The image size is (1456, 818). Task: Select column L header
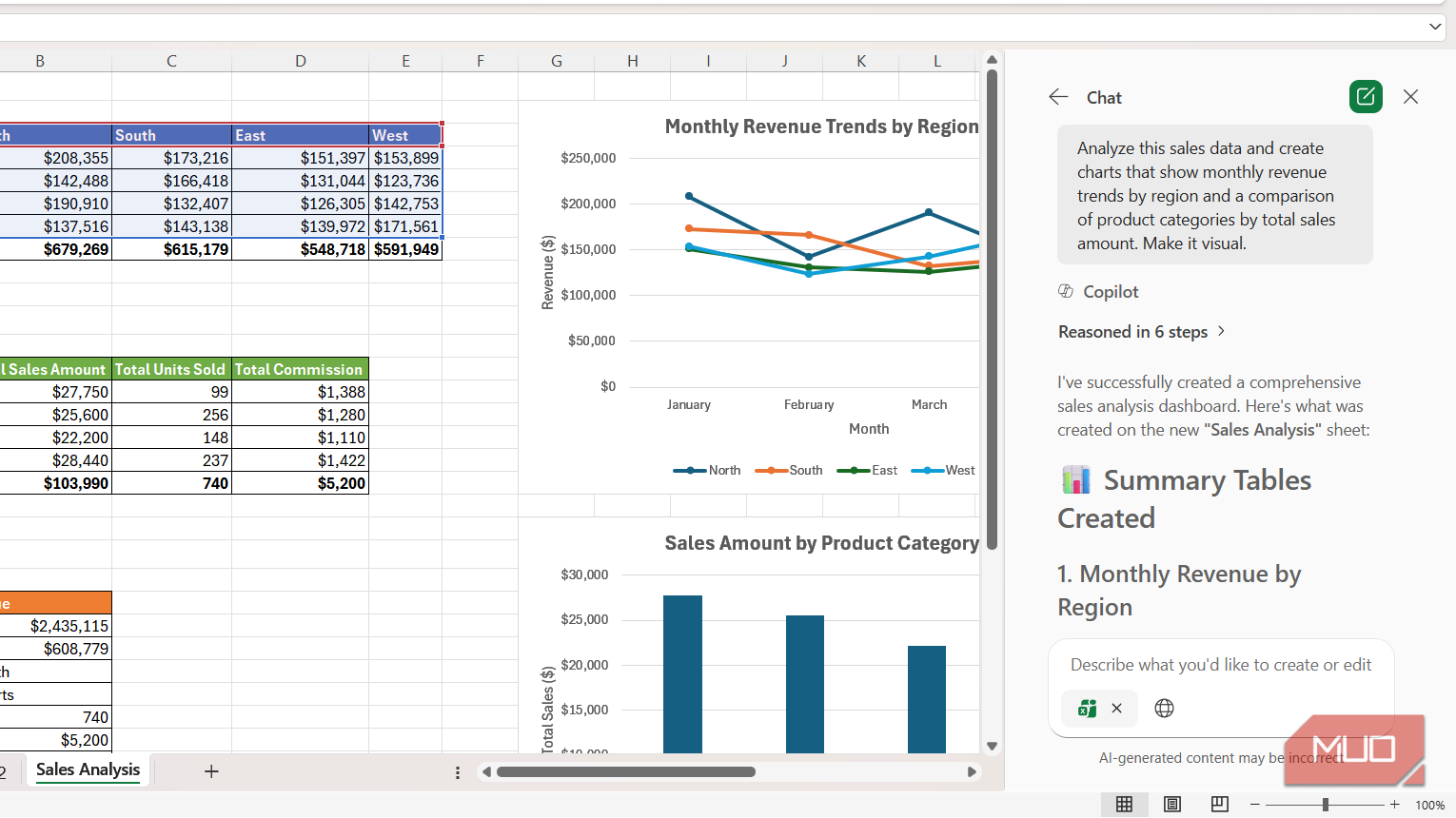point(936,61)
